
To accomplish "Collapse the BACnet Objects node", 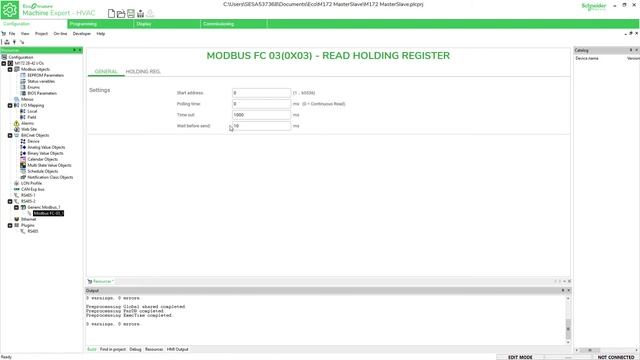I will [x=10, y=136].
